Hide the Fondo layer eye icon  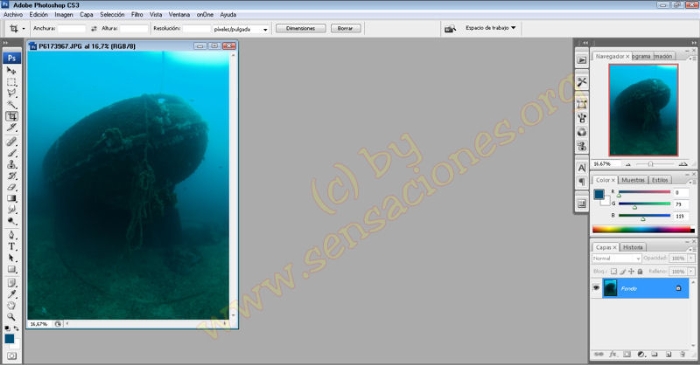596,288
